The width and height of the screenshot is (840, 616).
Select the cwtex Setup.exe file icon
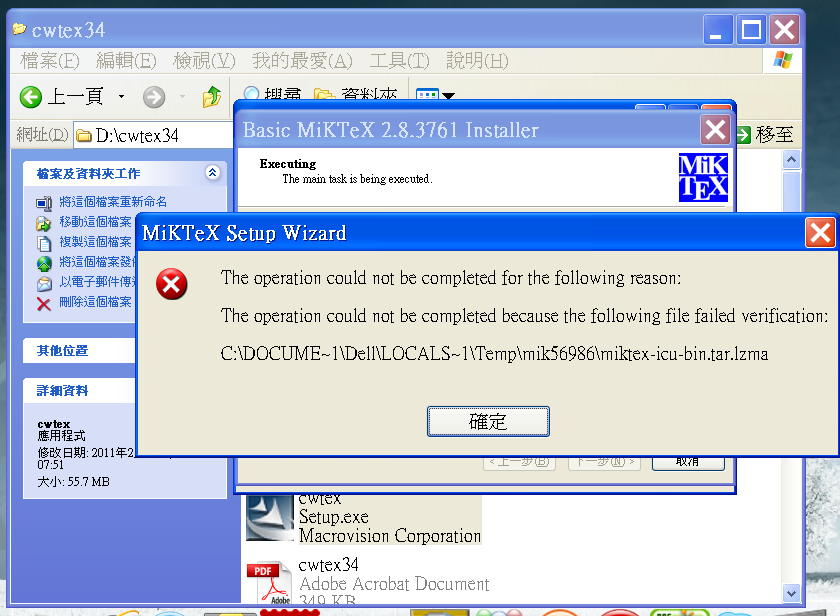[x=269, y=519]
